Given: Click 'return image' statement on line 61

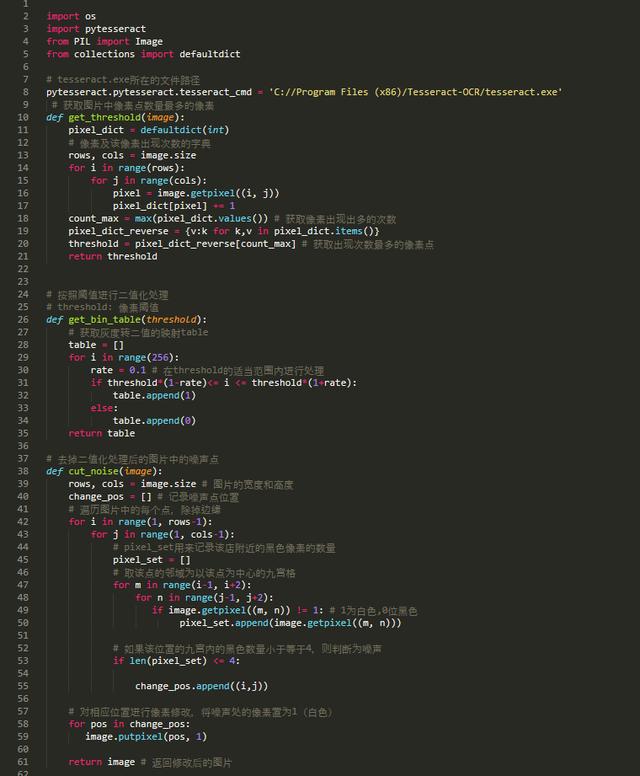Looking at the screenshot, I should pos(101,762).
